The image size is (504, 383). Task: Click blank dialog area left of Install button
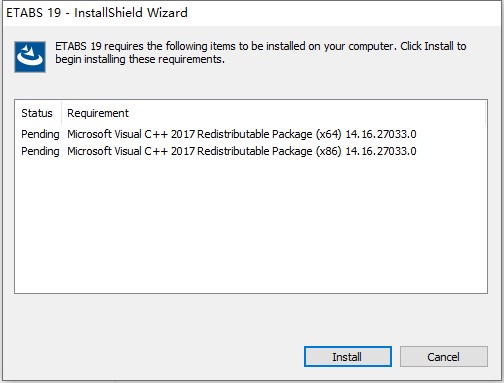(x=157, y=357)
